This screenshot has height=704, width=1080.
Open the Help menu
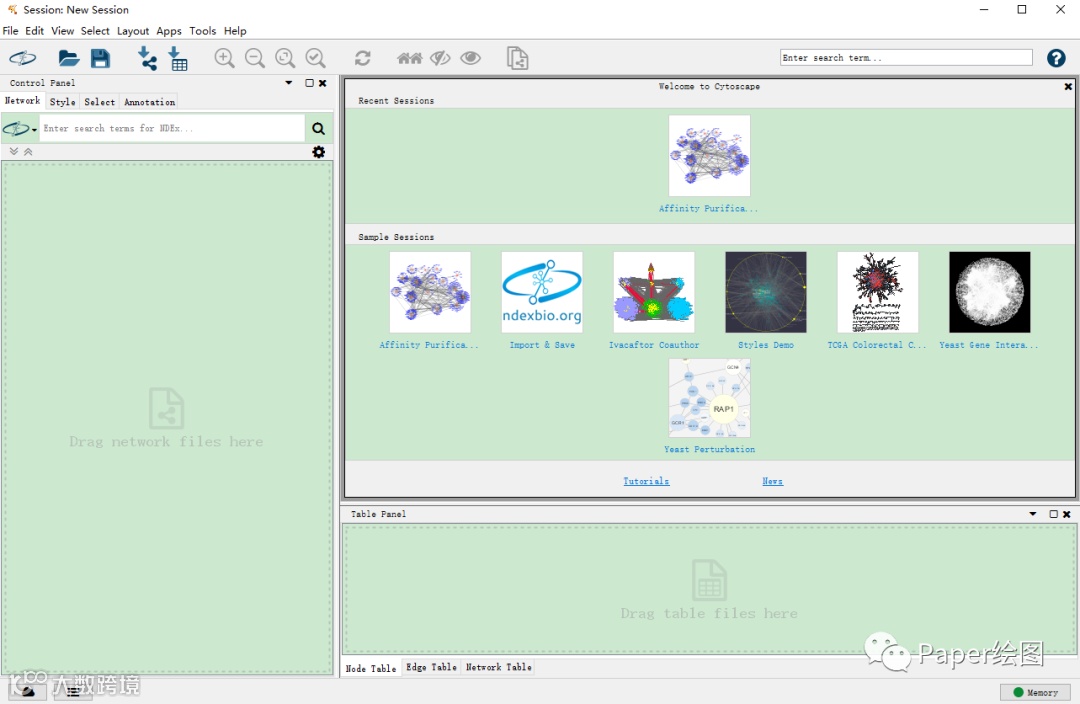tap(235, 31)
